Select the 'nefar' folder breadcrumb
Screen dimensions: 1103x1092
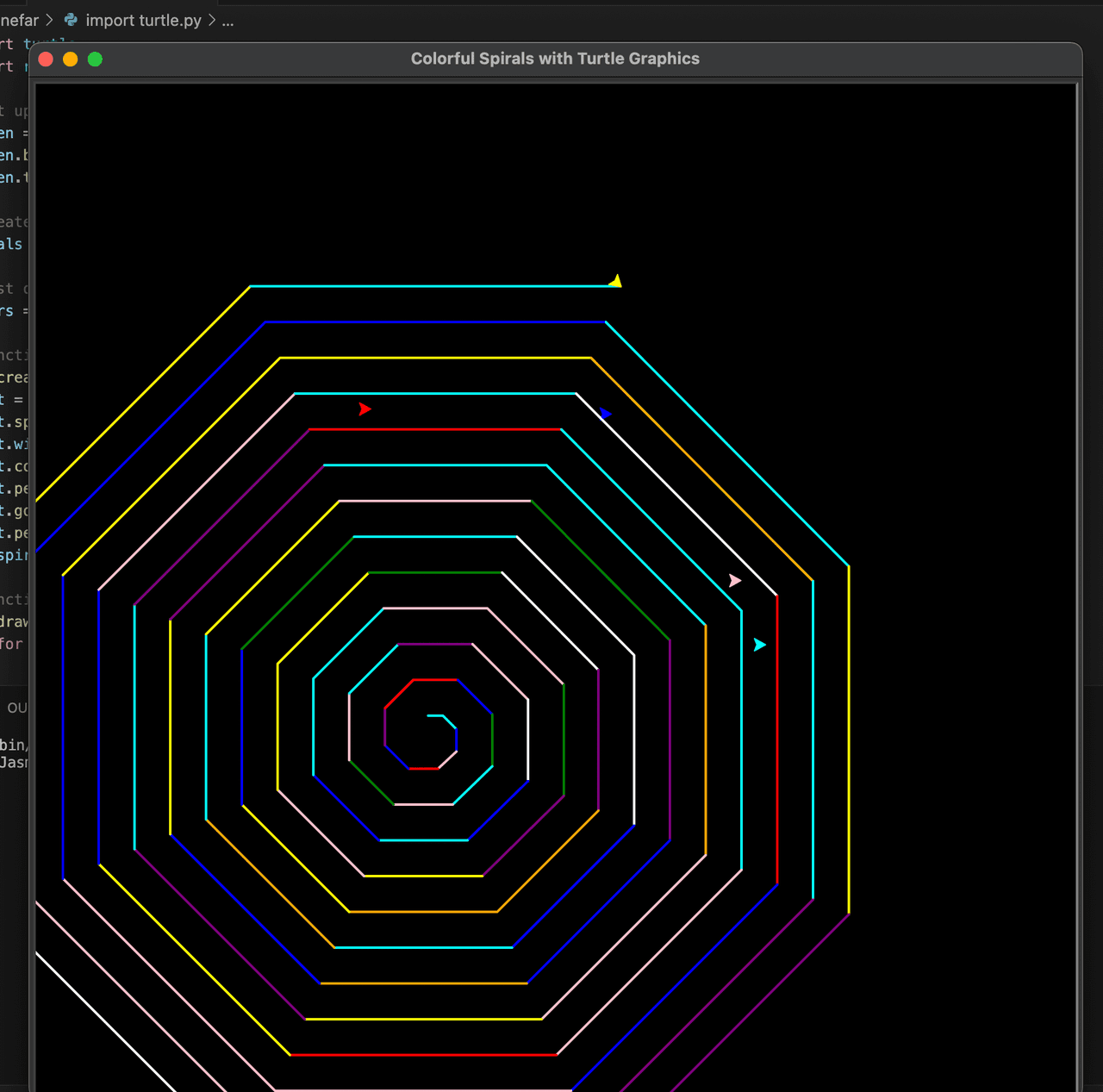point(19,20)
